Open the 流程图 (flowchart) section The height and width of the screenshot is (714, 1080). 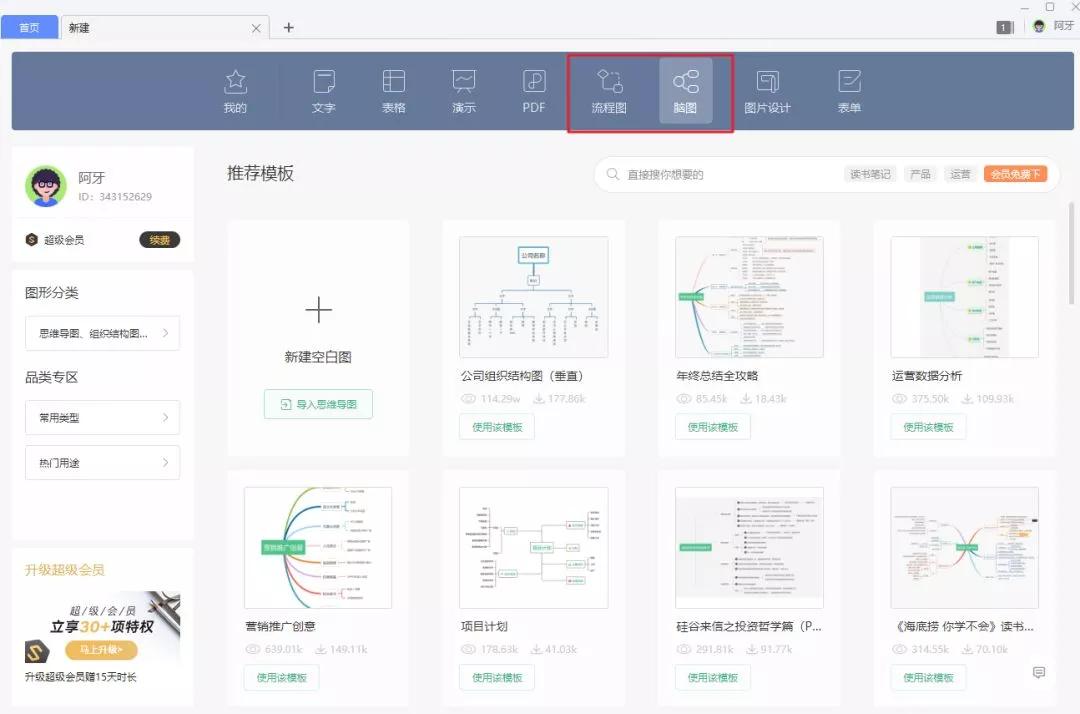coord(610,91)
